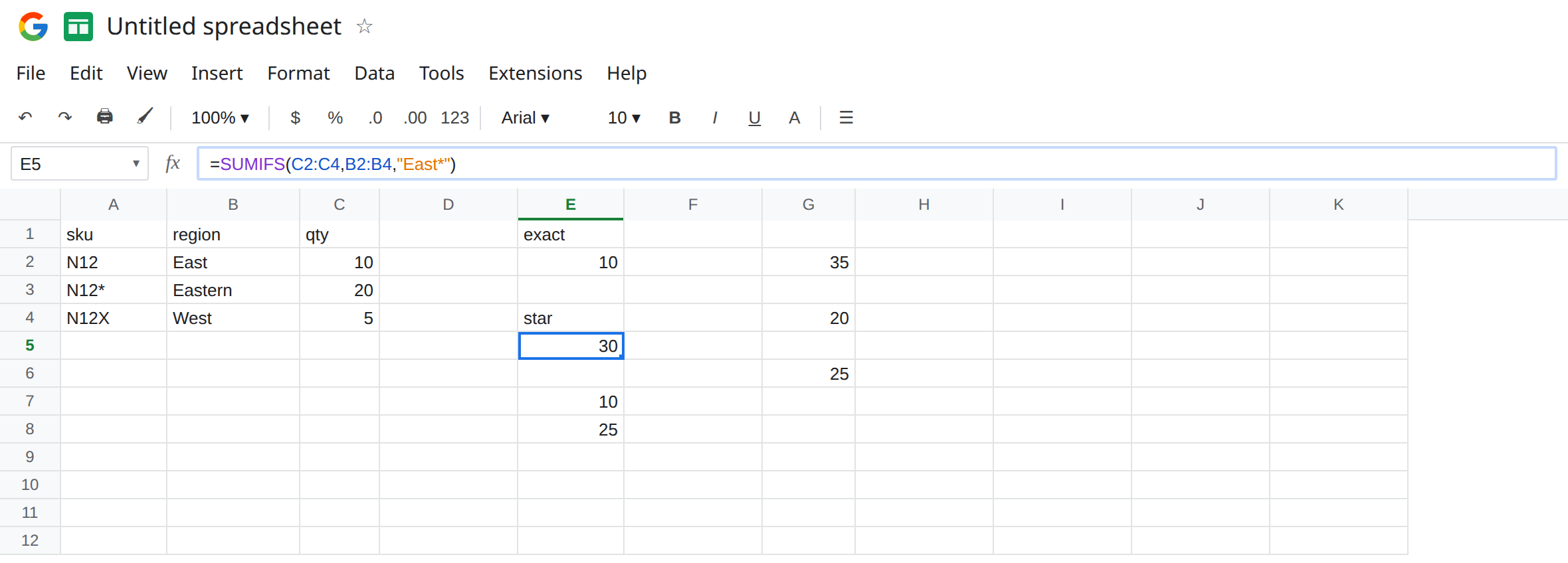
Task: Open text color picker A
Action: [794, 118]
